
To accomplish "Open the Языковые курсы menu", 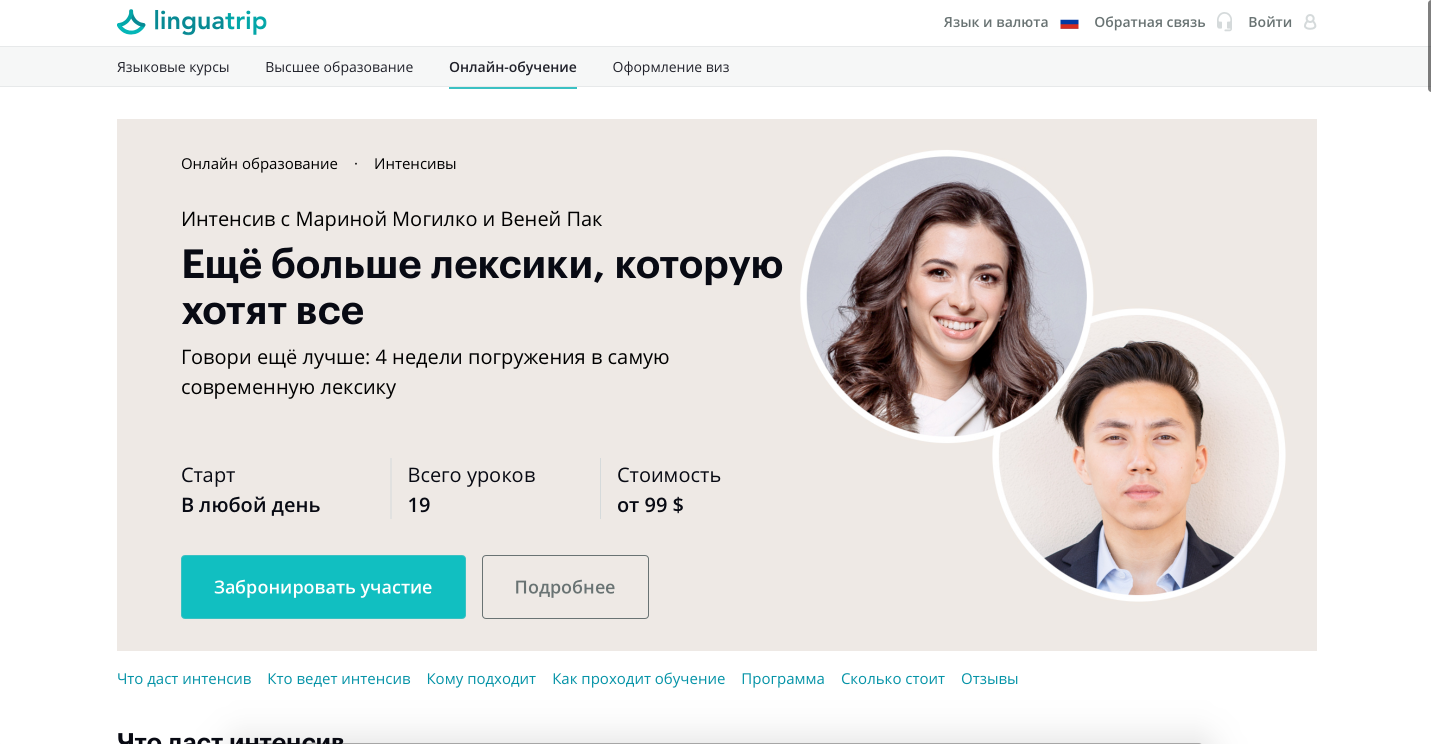I will [x=173, y=67].
